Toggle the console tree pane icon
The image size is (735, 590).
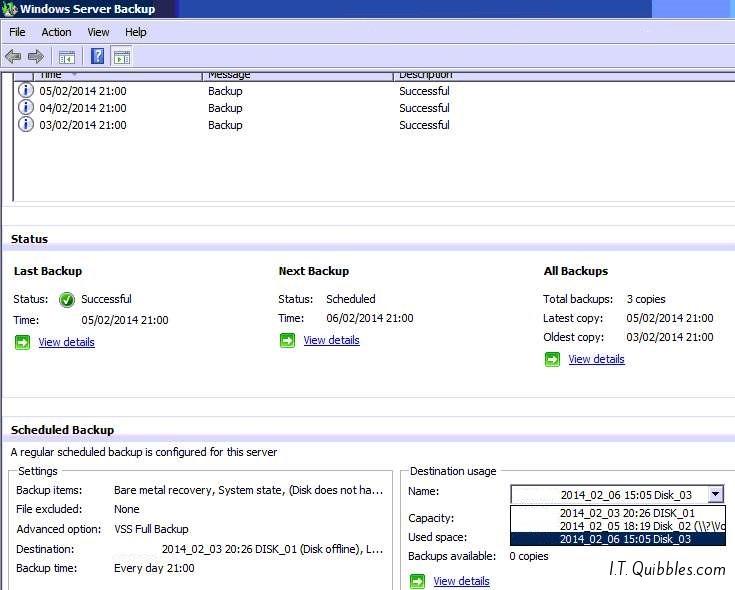67,57
